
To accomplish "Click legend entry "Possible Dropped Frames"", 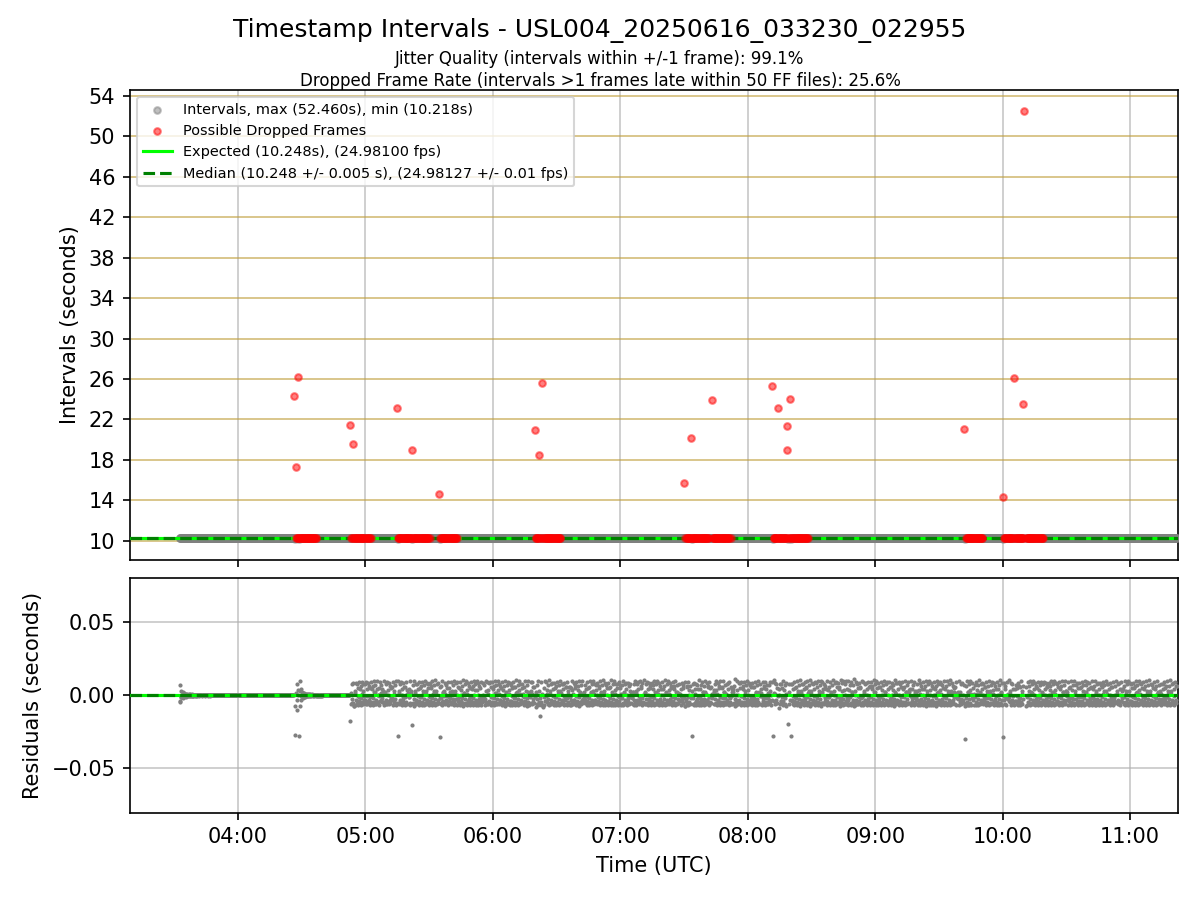I will click(274, 130).
